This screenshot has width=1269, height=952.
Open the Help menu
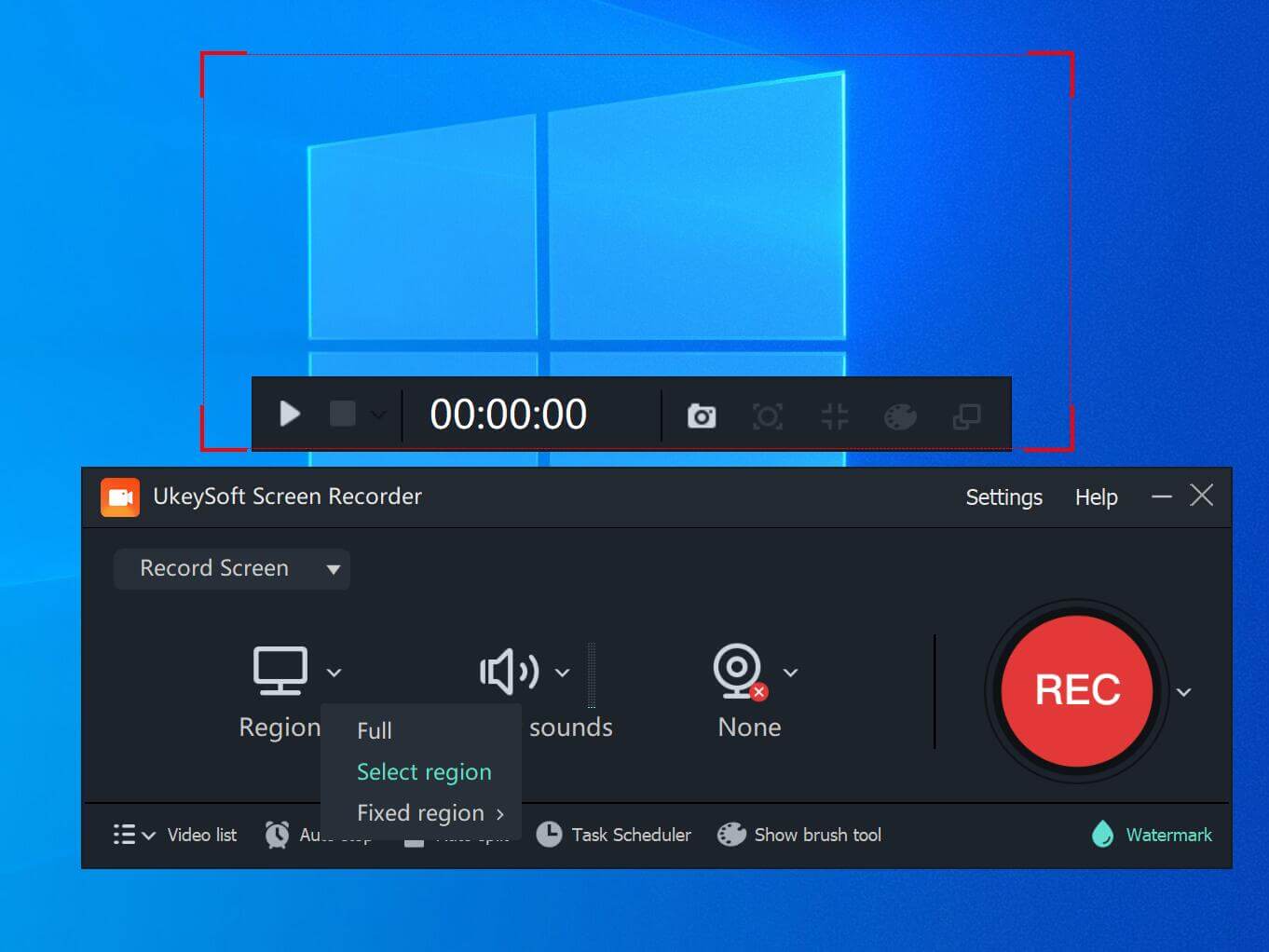tap(1096, 497)
